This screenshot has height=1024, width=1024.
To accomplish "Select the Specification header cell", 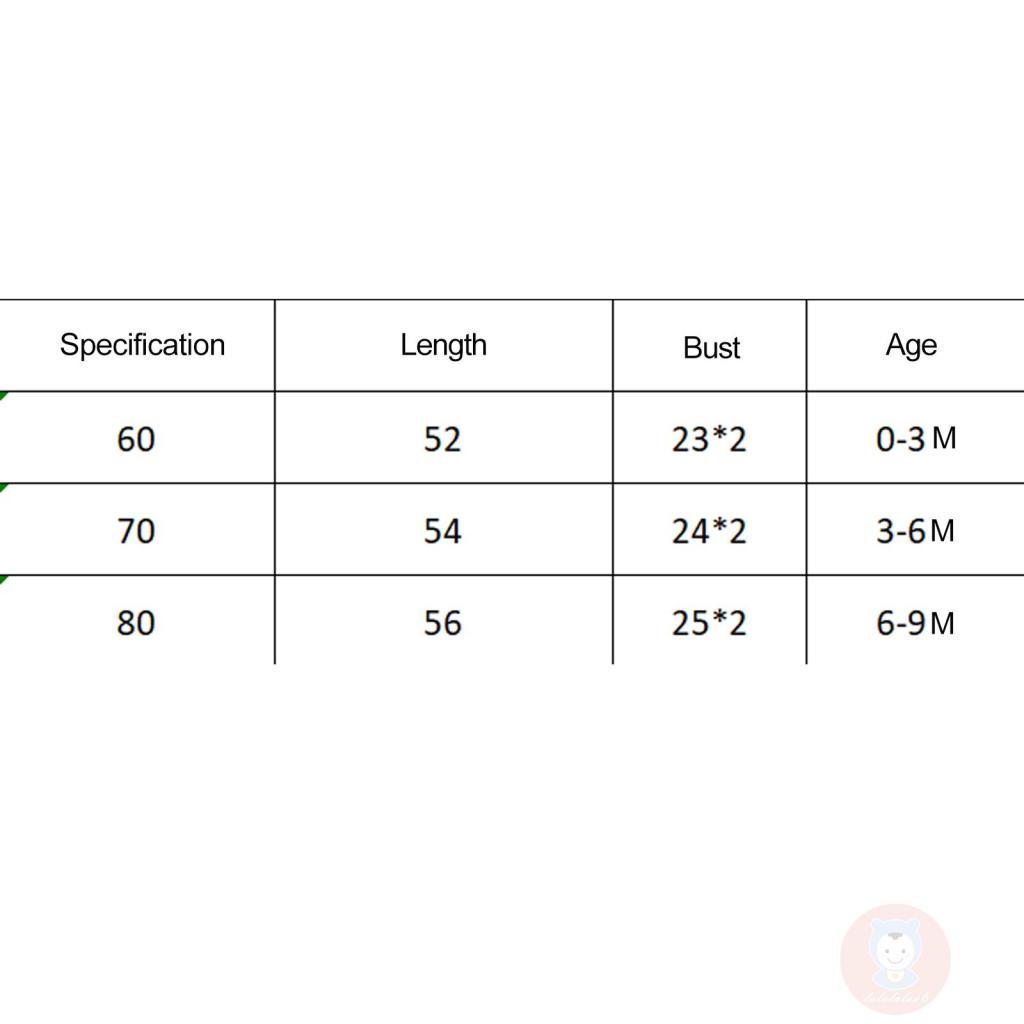I will pos(142,345).
